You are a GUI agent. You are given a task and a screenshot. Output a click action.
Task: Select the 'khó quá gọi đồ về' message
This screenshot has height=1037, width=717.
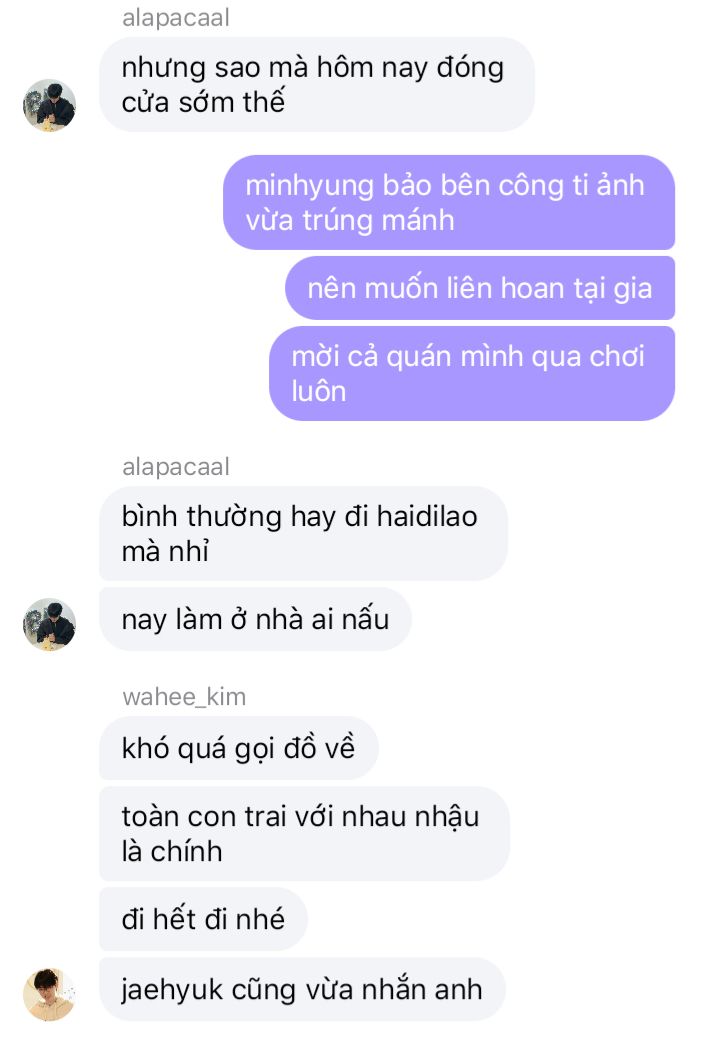pyautogui.click(x=239, y=748)
